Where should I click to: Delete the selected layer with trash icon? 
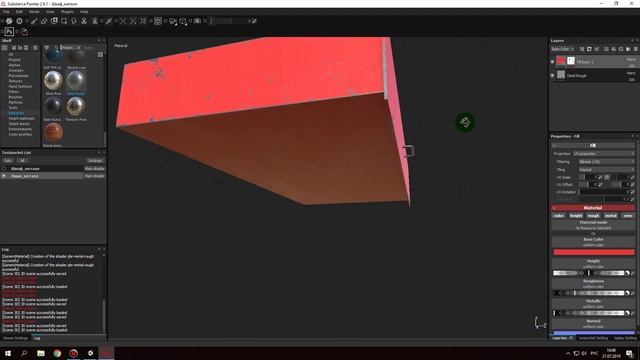tap(635, 49)
